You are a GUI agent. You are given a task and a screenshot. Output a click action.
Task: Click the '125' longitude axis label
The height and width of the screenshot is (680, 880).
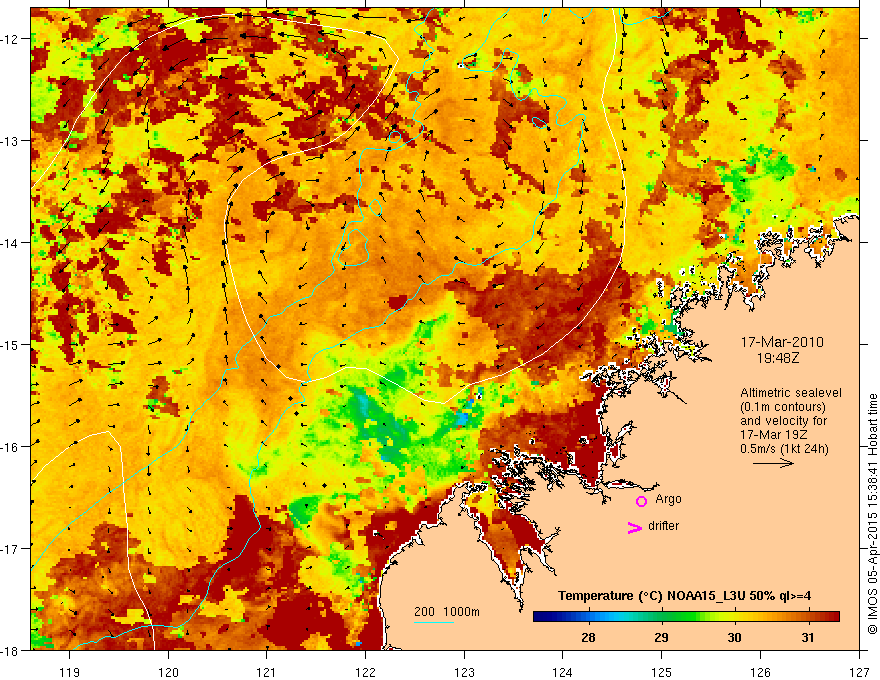[x=662, y=672]
